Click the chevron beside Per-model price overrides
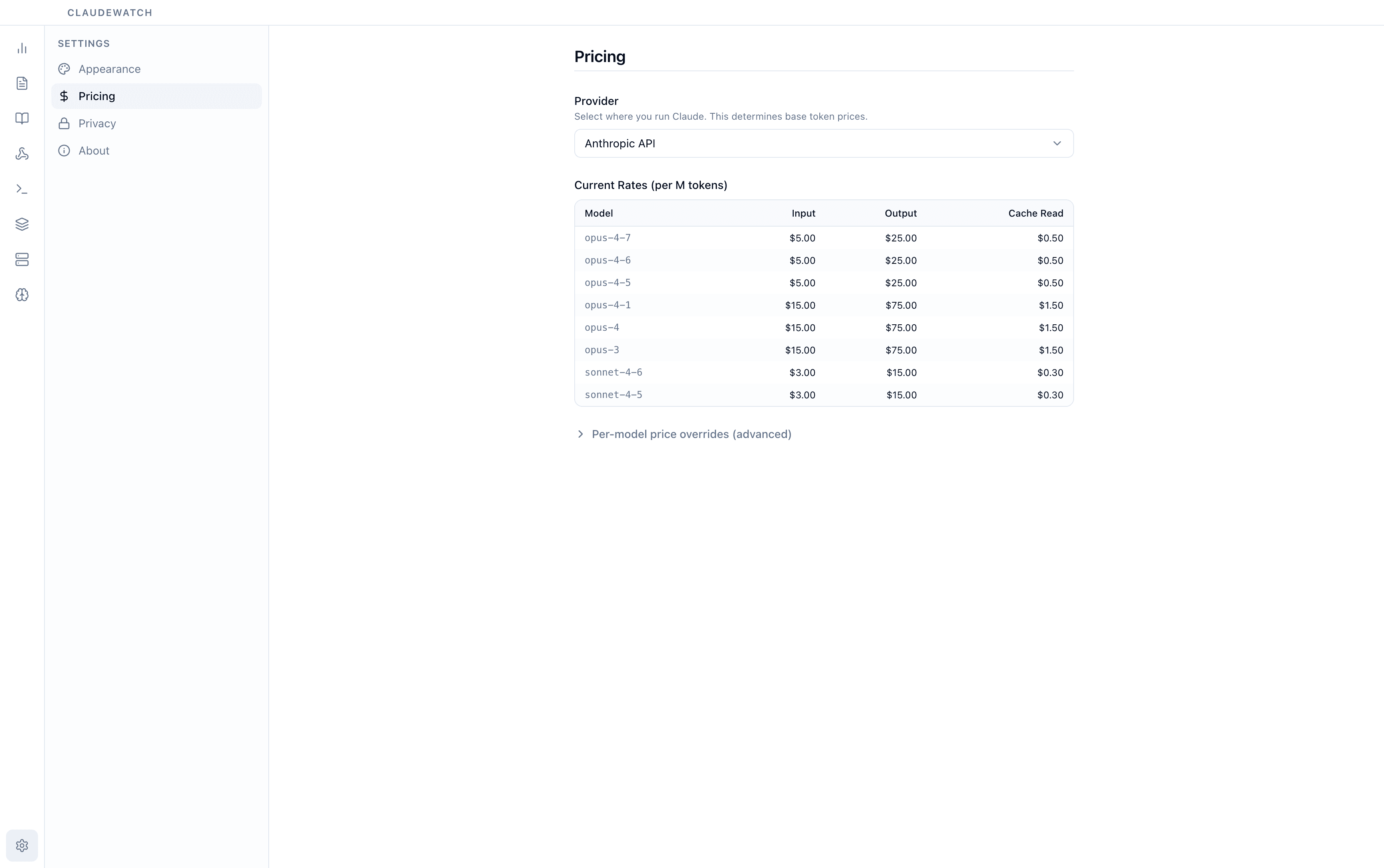This screenshot has width=1384, height=868. click(x=580, y=434)
